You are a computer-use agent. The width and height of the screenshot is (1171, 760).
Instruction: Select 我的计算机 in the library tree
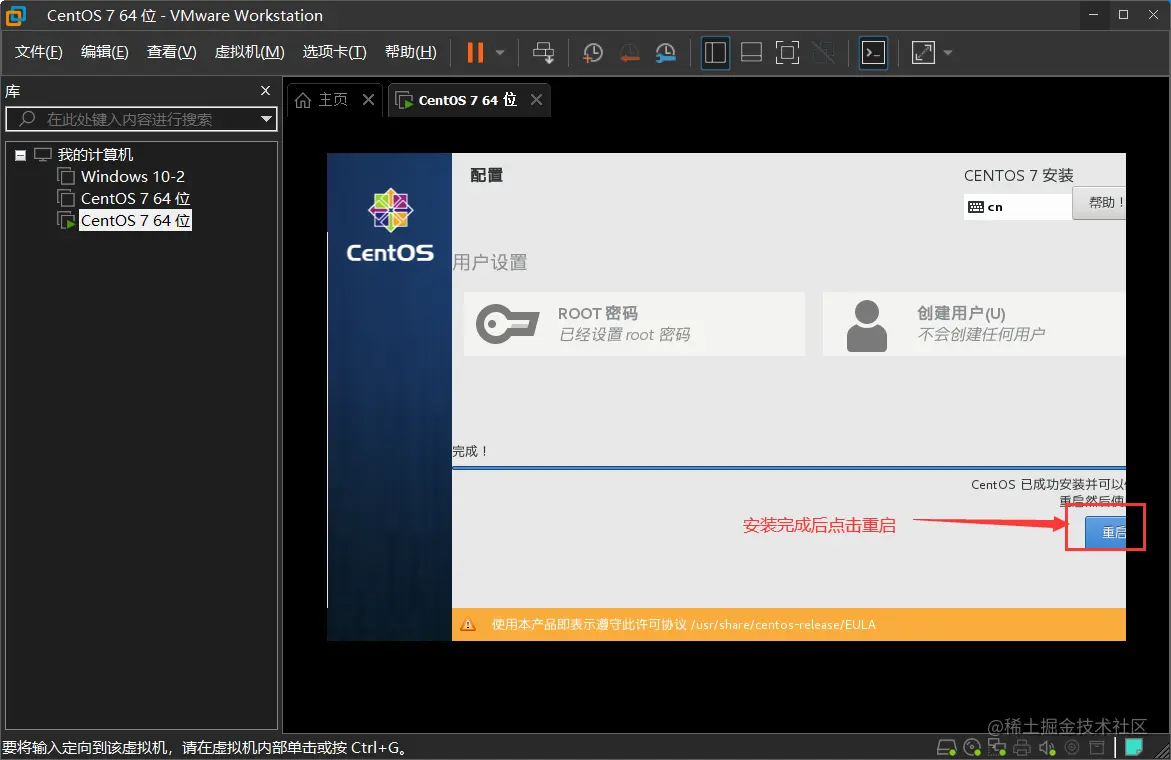pos(95,155)
